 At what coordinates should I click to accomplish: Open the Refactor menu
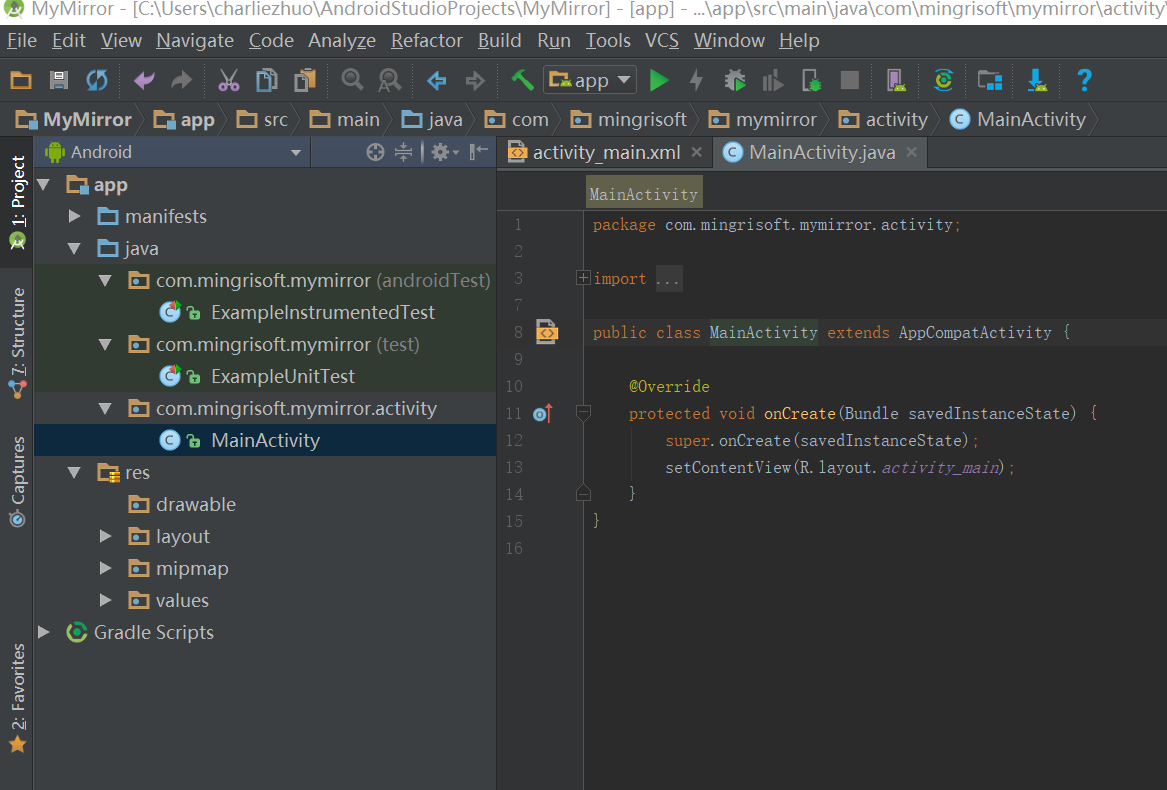click(x=427, y=40)
